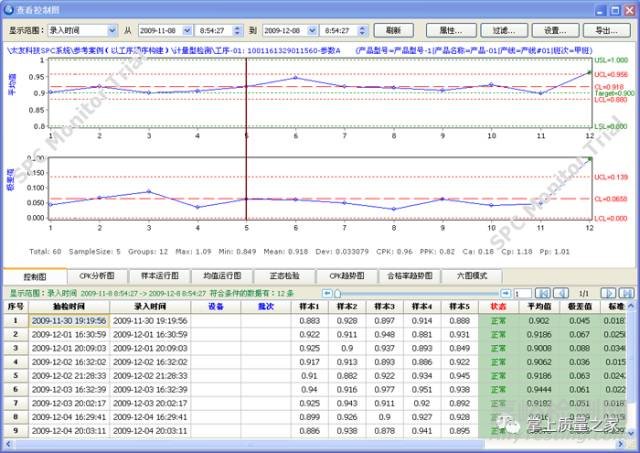Switch to the 六图模式 tab
Image resolution: width=640 pixels, height=453 pixels.
click(472, 274)
